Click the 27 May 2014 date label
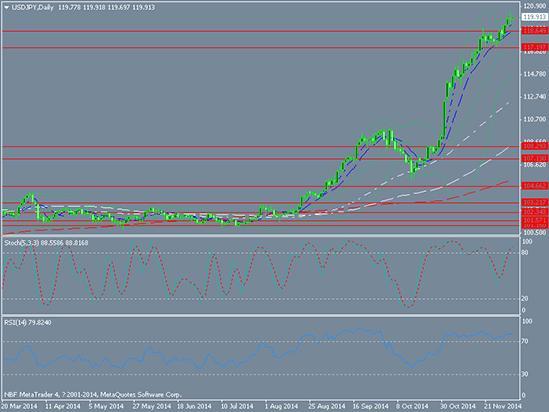 tap(152, 406)
